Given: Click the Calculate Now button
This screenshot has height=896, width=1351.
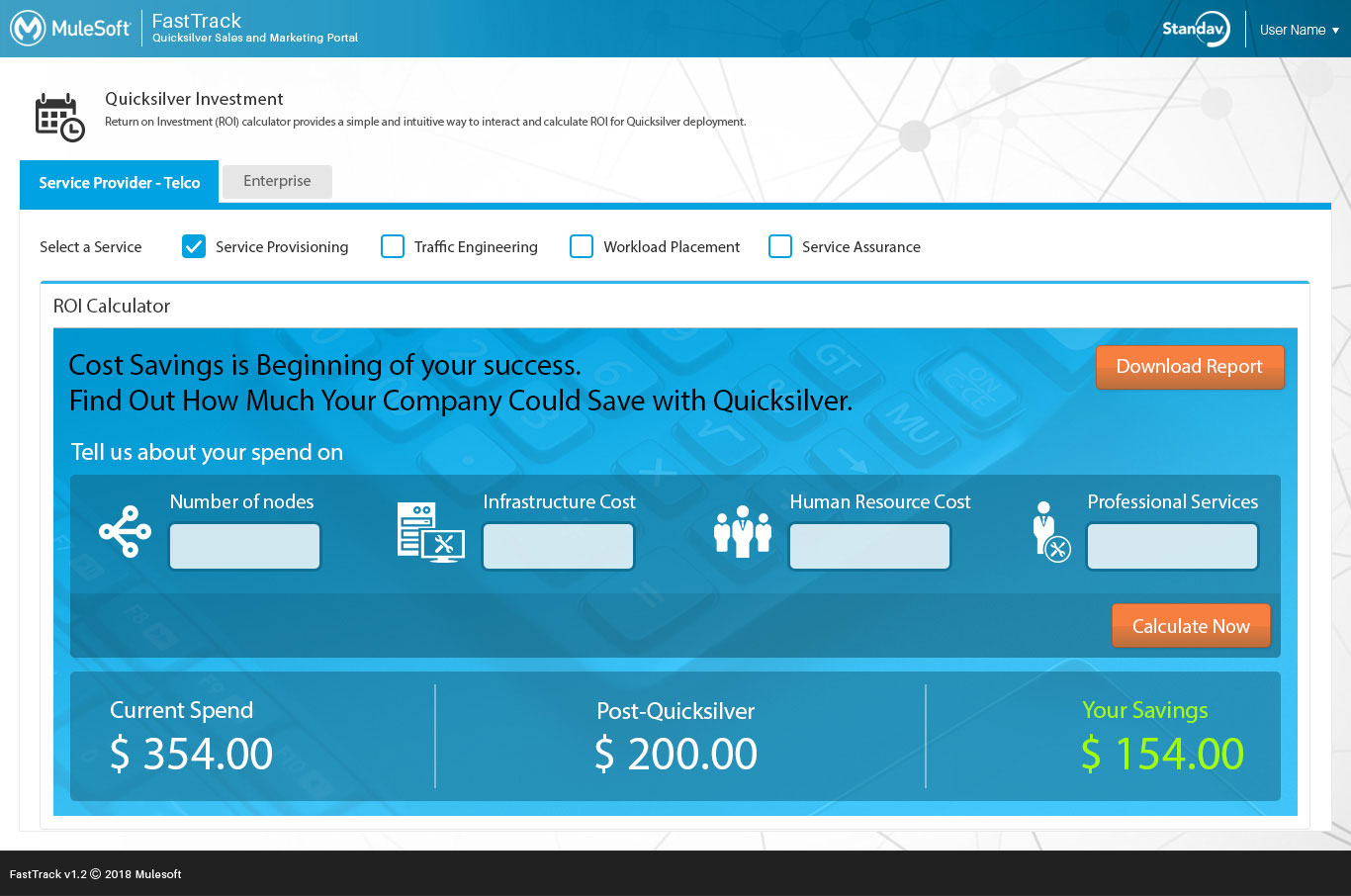Looking at the screenshot, I should (1191, 626).
